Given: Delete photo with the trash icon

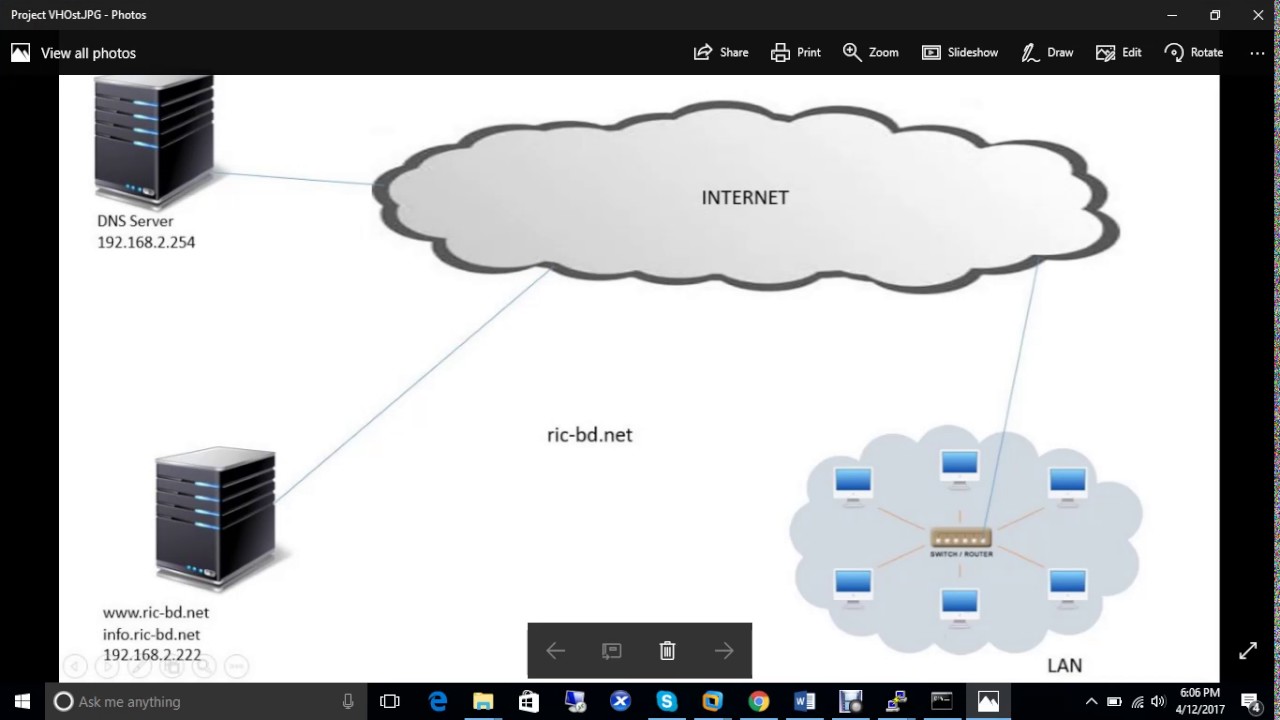Looking at the screenshot, I should tap(668, 651).
